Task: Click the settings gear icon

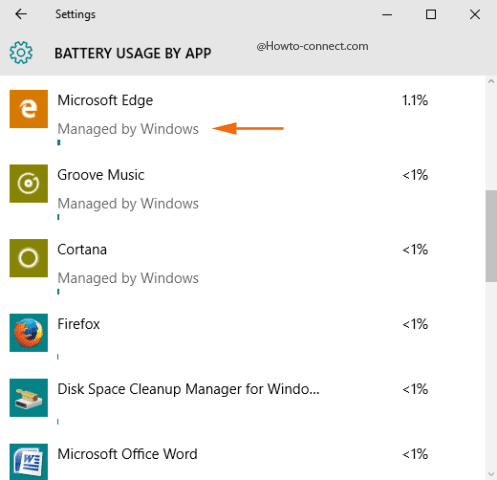Action: 21,52
